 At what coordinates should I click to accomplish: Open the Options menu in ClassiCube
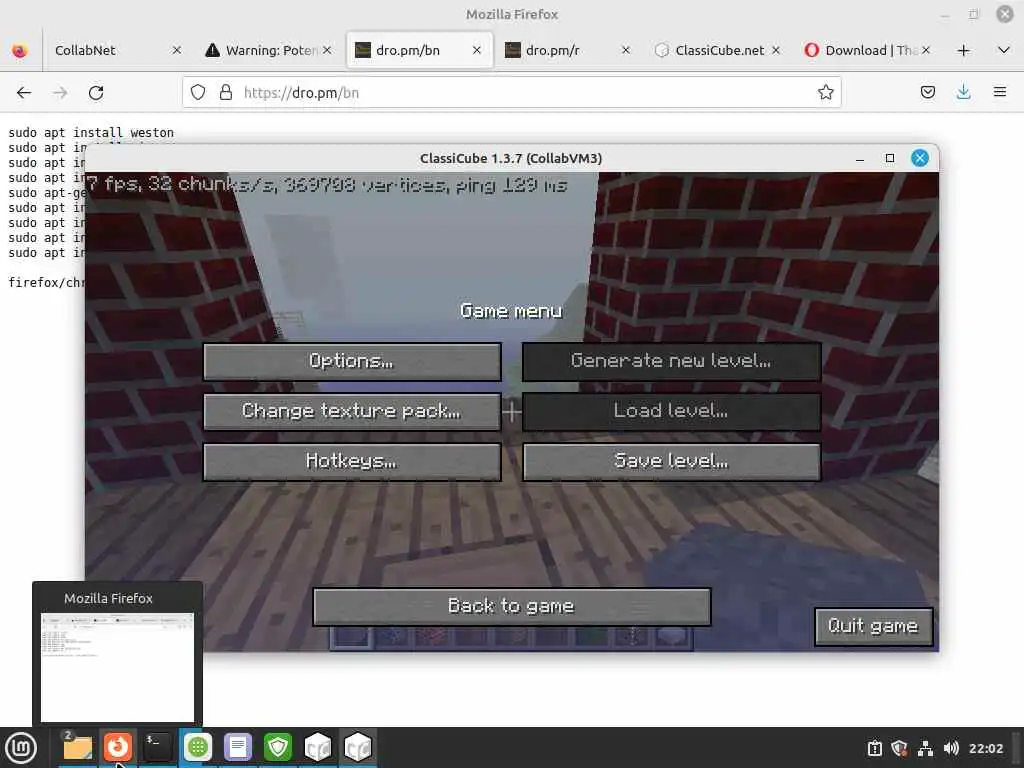point(352,361)
